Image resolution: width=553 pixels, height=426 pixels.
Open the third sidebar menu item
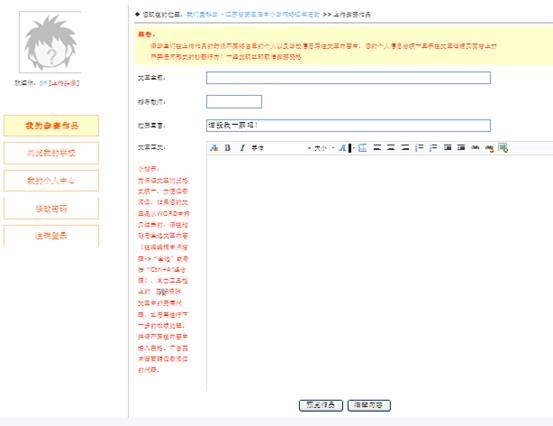pyautogui.click(x=51, y=181)
